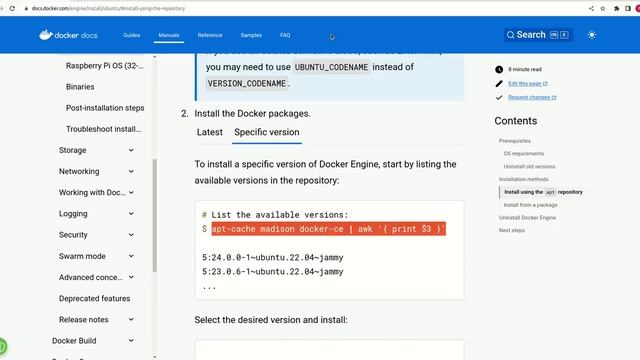Open the browser extensions puzzle icon
This screenshot has width=640, height=360.
pos(616,8)
